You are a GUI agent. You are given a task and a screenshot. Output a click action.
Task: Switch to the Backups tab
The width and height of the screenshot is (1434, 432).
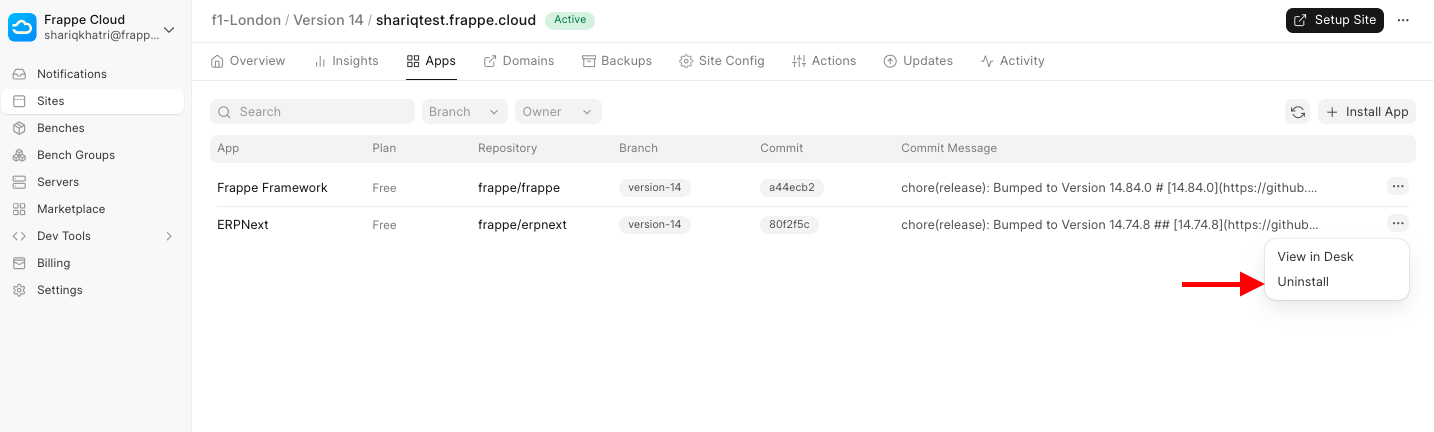[x=617, y=61]
